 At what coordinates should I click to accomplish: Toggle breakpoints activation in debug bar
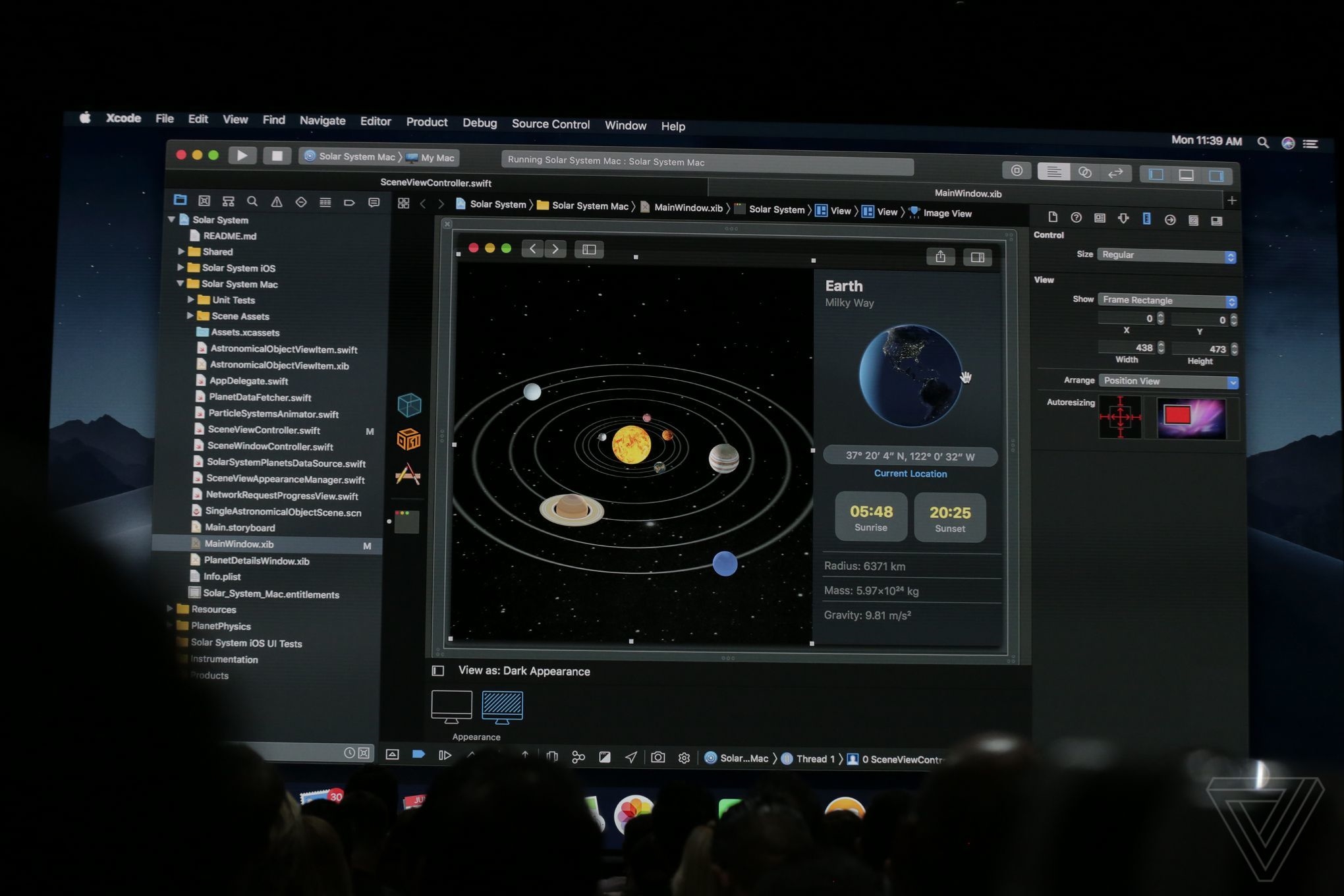(418, 754)
